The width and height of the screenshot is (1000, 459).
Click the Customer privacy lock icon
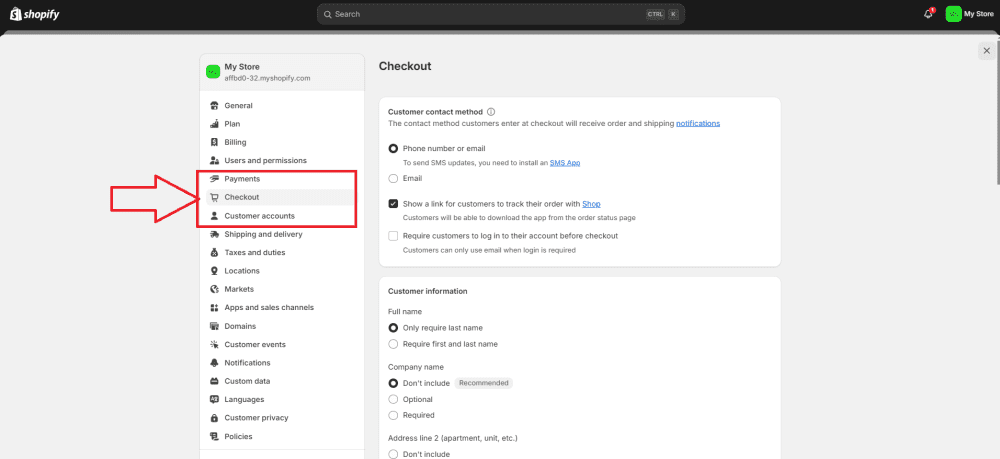(x=214, y=418)
